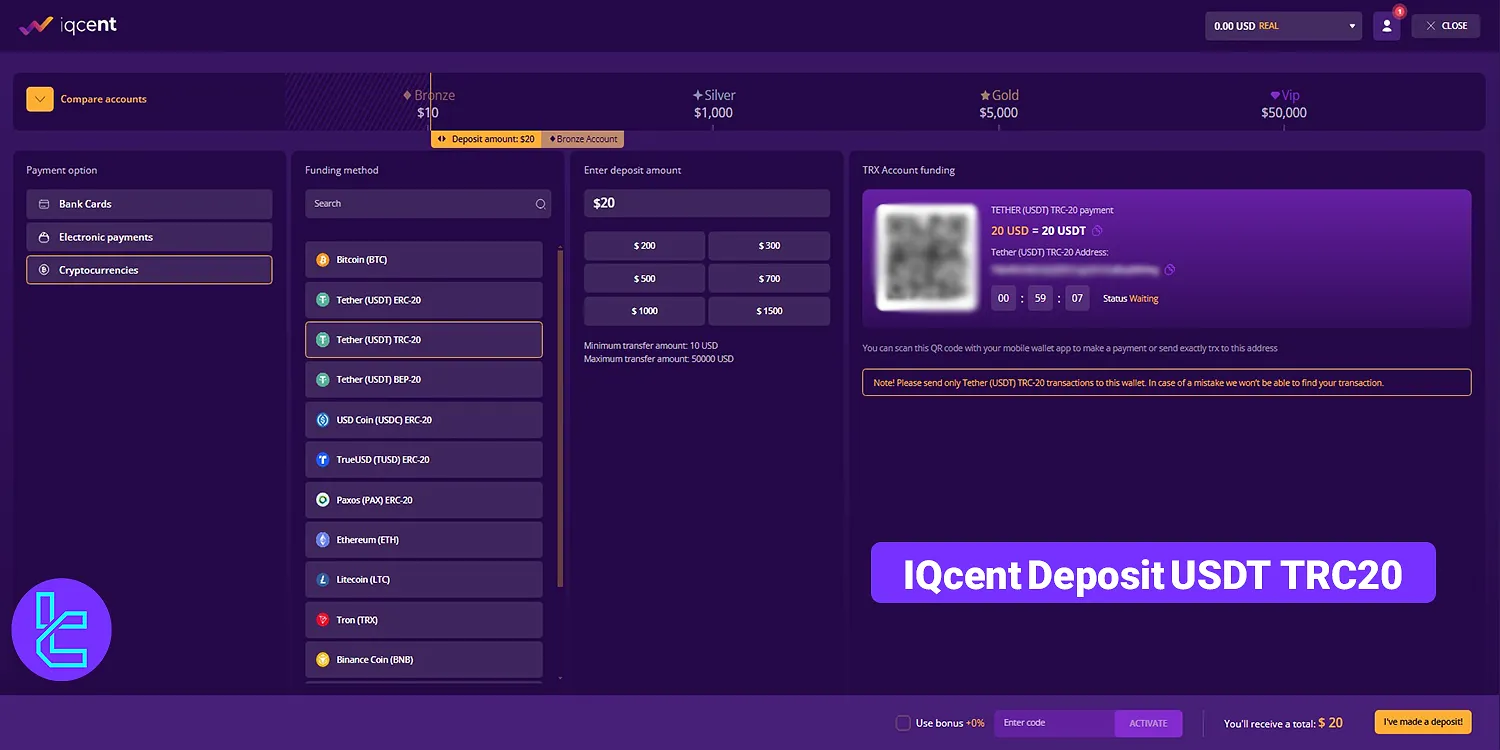Viewport: 1500px width, 750px height.
Task: Click I've made a deposit! button
Action: click(x=1423, y=722)
